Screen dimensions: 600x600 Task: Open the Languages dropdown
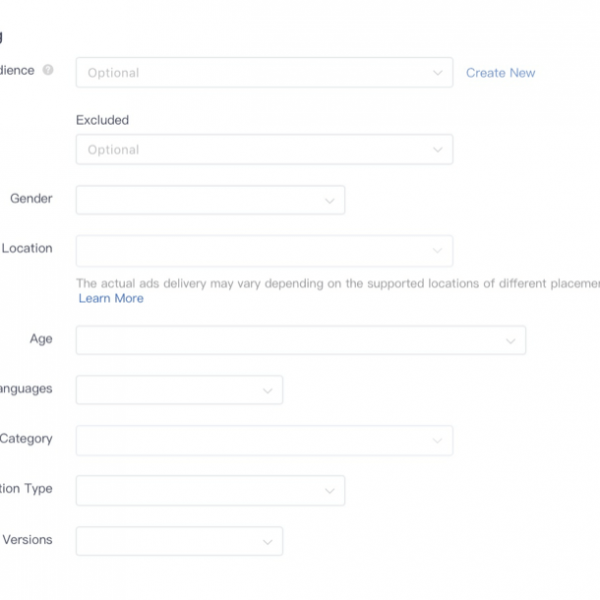point(179,390)
